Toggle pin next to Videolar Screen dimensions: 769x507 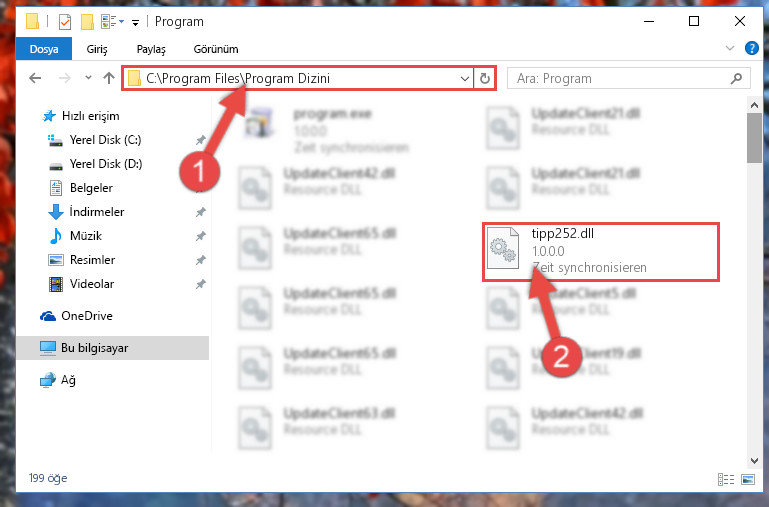201,284
